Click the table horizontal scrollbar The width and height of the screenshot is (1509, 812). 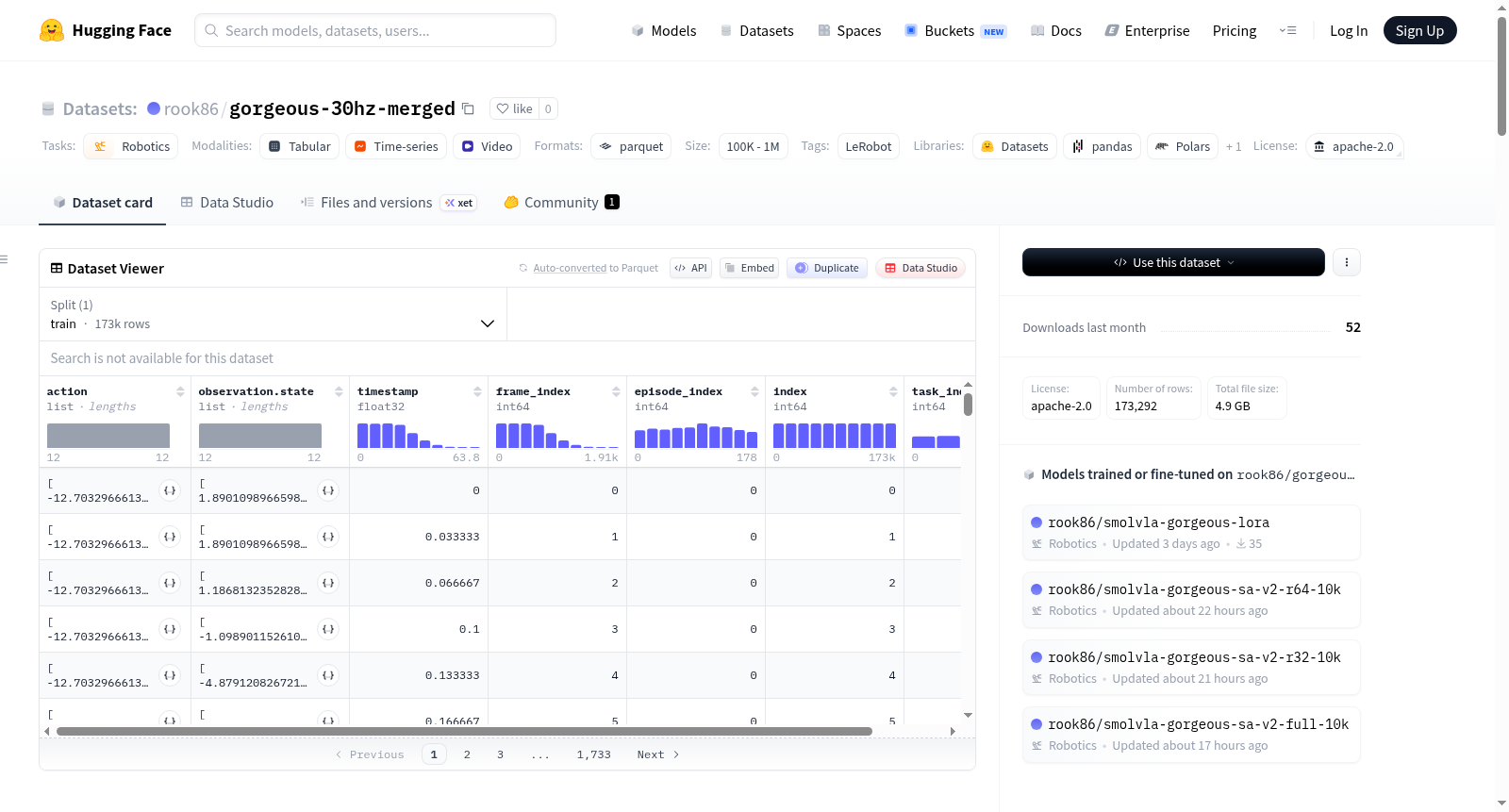point(464,731)
